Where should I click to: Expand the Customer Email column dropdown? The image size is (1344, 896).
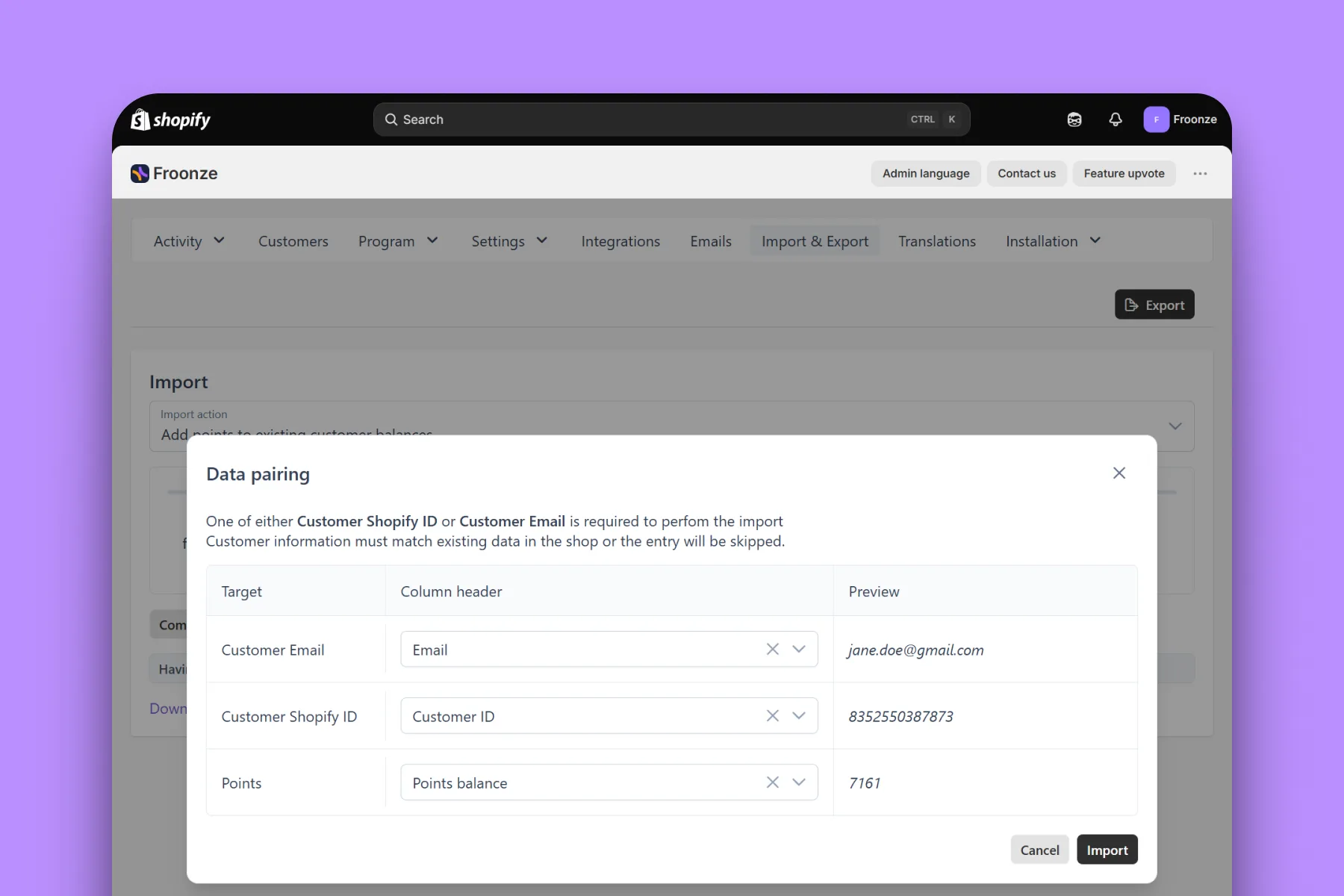tap(799, 650)
